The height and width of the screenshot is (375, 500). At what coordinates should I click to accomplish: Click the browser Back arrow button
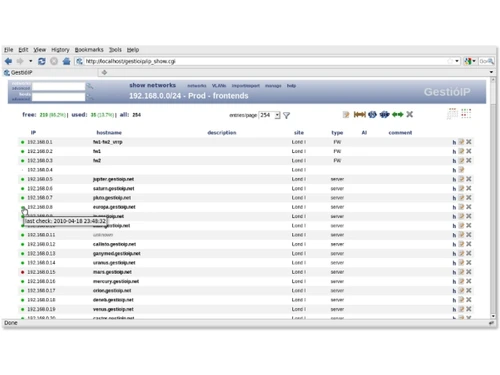pyautogui.click(x=9, y=61)
